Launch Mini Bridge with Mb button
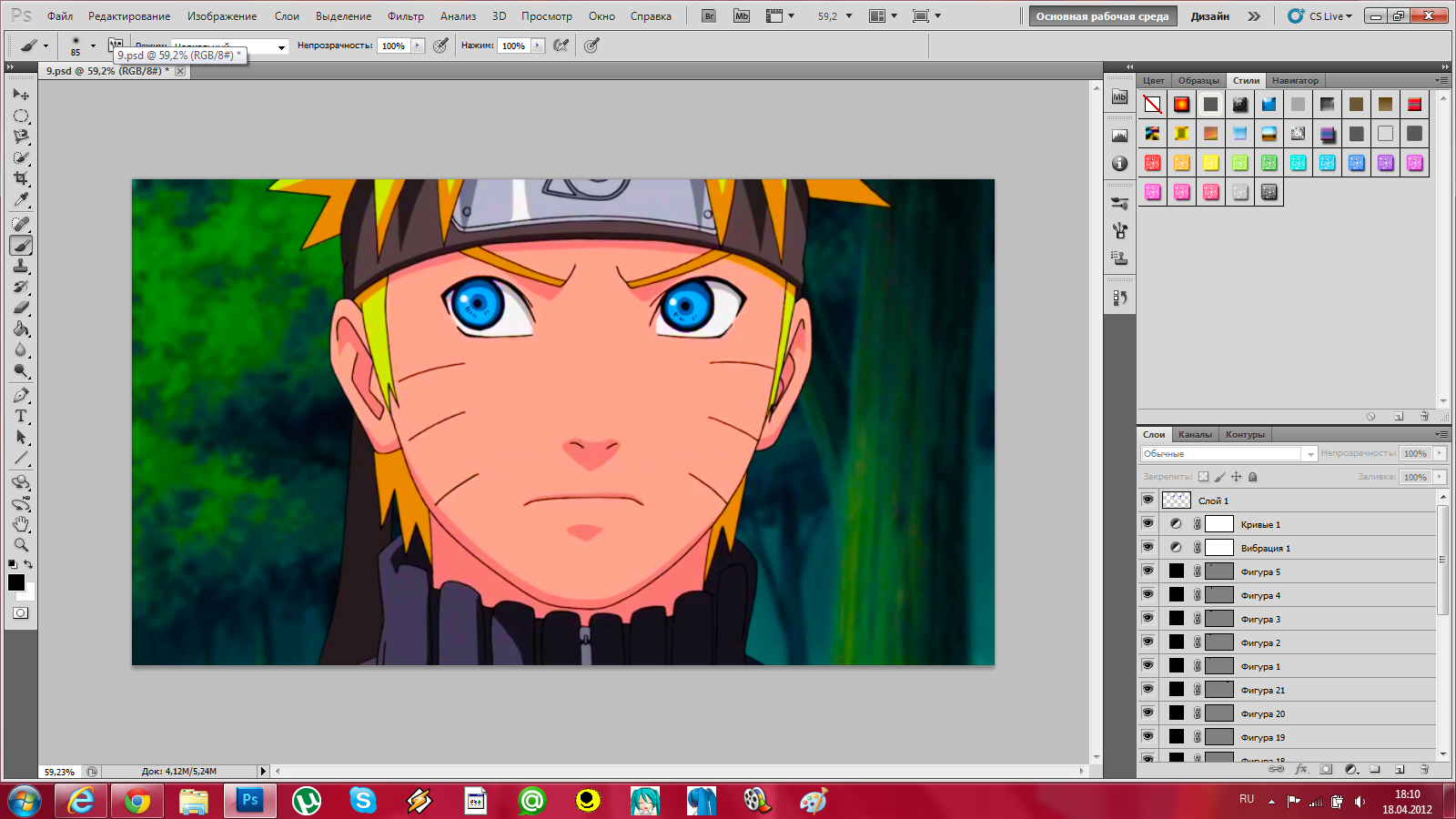Viewport: 1456px width, 819px height. [742, 16]
